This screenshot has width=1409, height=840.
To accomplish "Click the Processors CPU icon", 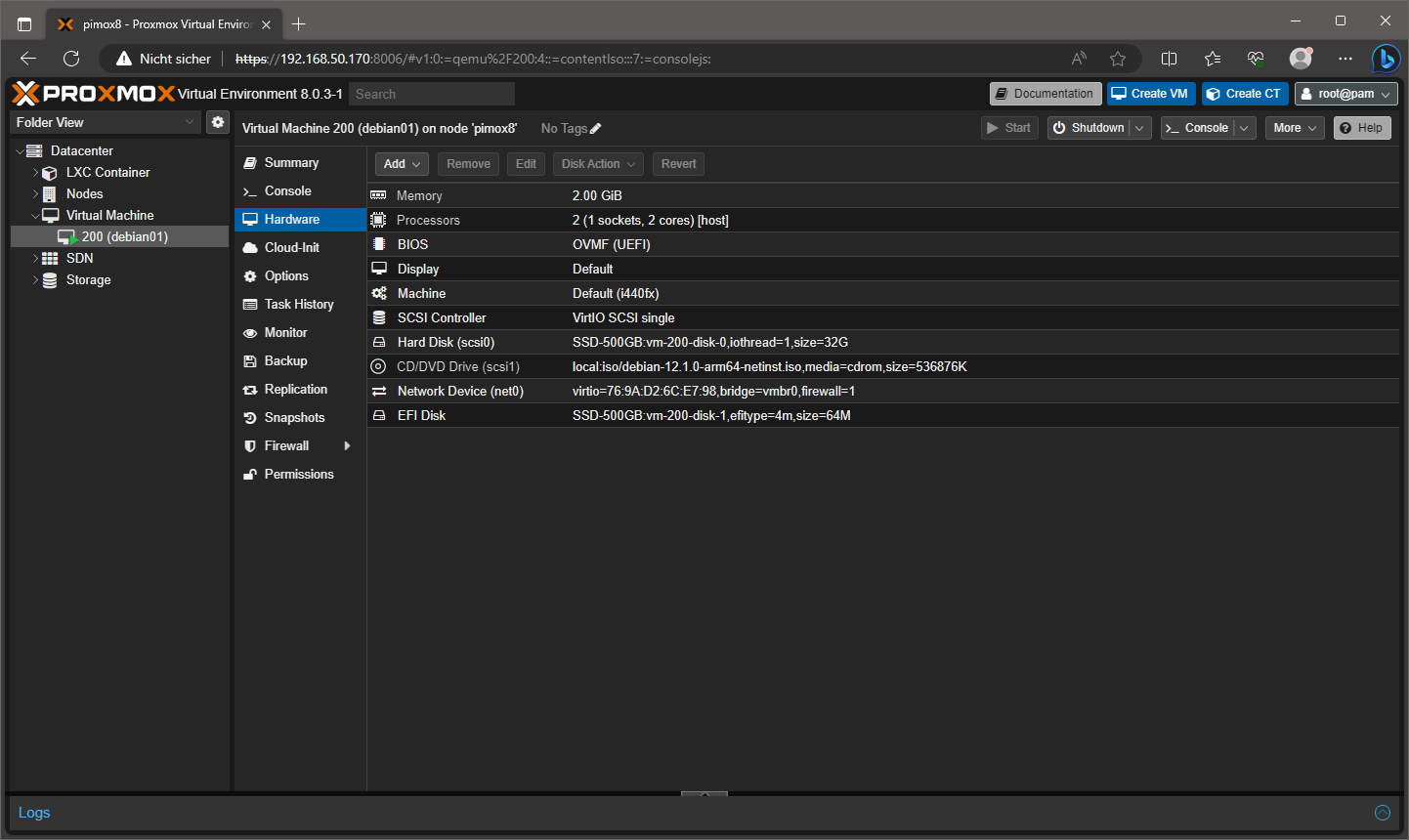I will 378,220.
